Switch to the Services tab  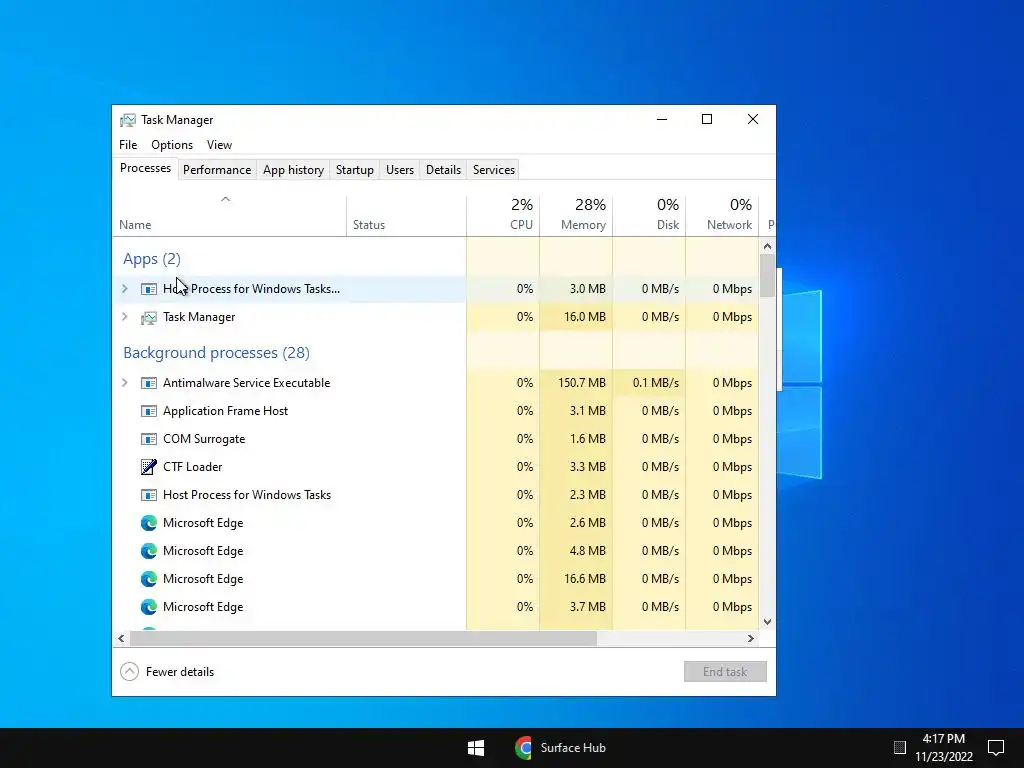pos(494,170)
